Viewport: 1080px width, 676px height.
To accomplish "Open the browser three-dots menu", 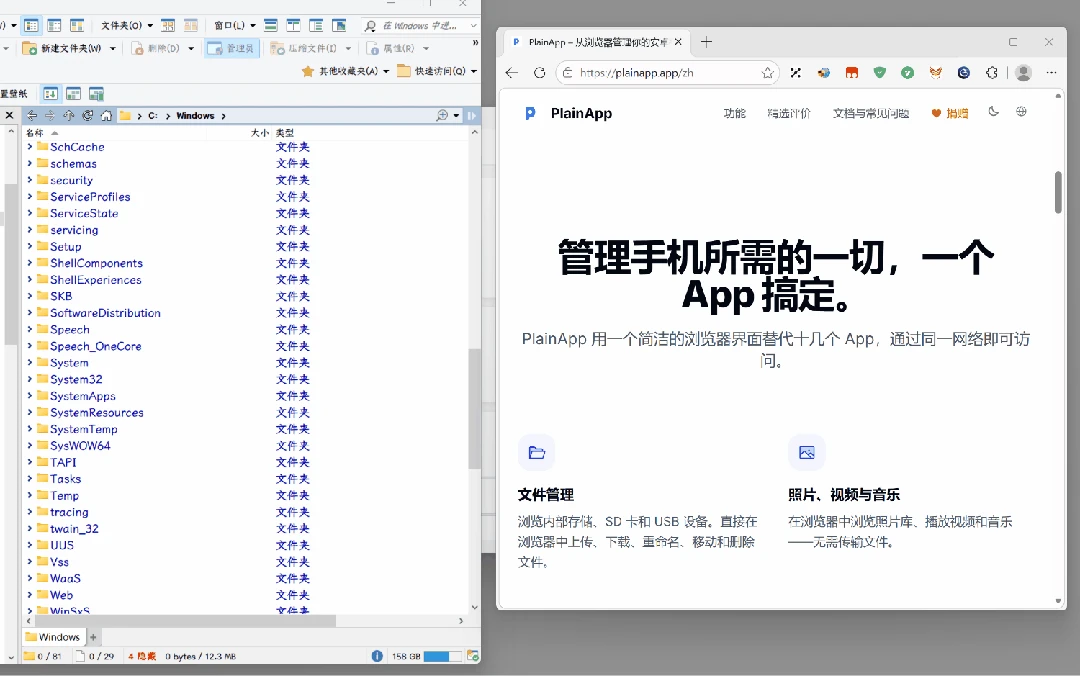I will [x=1051, y=72].
